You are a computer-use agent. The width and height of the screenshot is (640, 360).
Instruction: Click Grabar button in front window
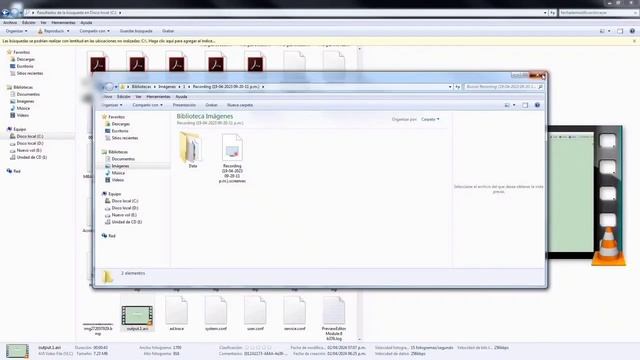pos(211,105)
